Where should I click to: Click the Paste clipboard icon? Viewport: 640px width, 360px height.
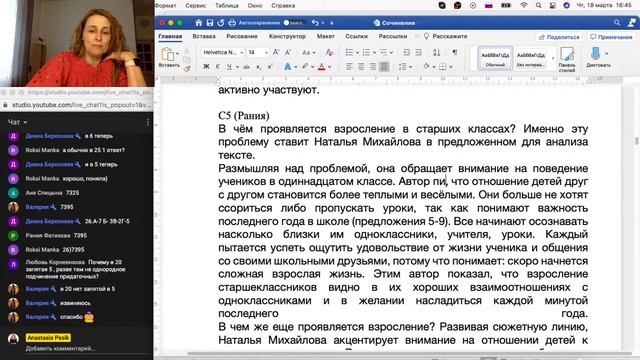click(168, 54)
